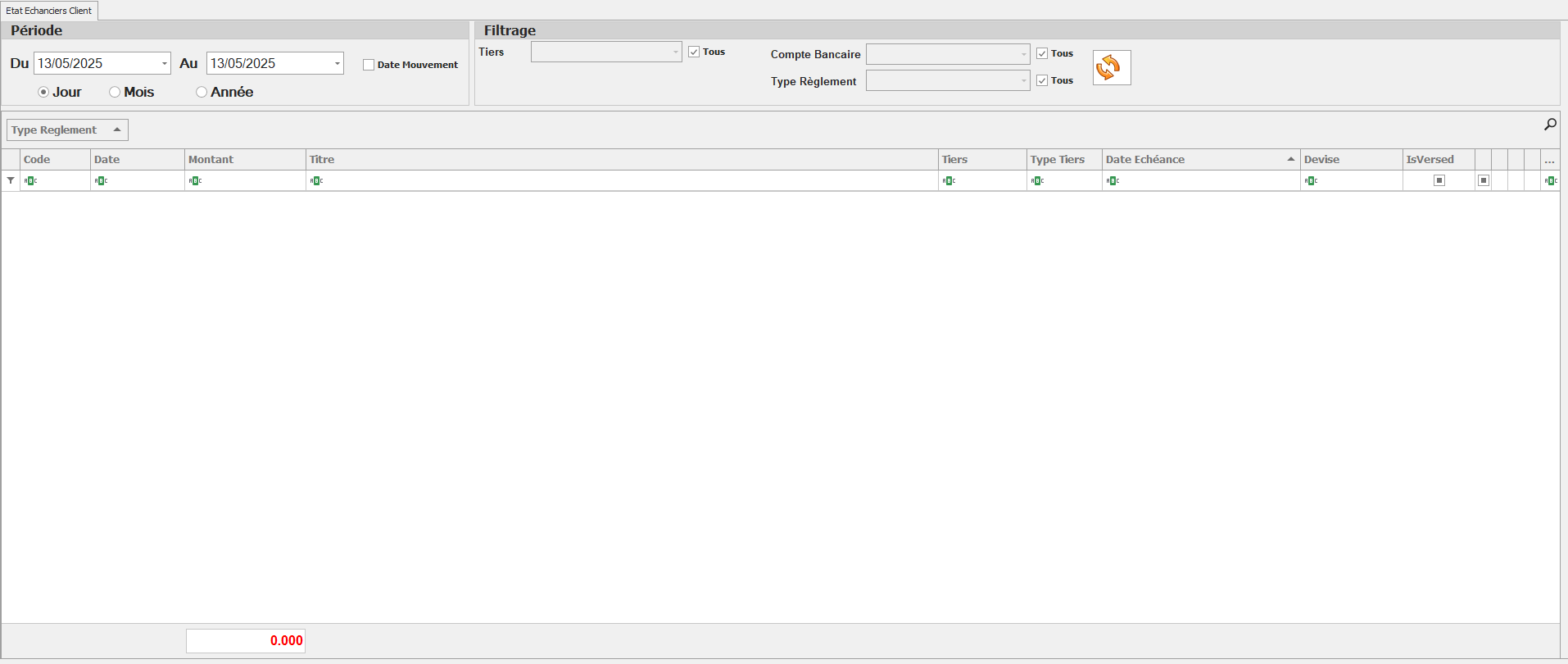Enable the Date Mouvement checkbox
The height and width of the screenshot is (664, 1568).
(x=369, y=65)
